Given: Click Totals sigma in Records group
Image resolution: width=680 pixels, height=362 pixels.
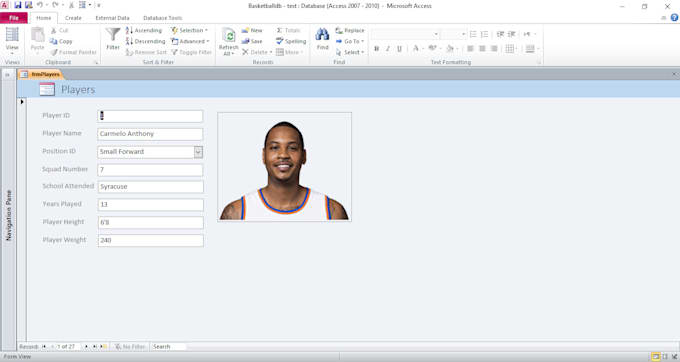Looking at the screenshot, I should (288, 30).
